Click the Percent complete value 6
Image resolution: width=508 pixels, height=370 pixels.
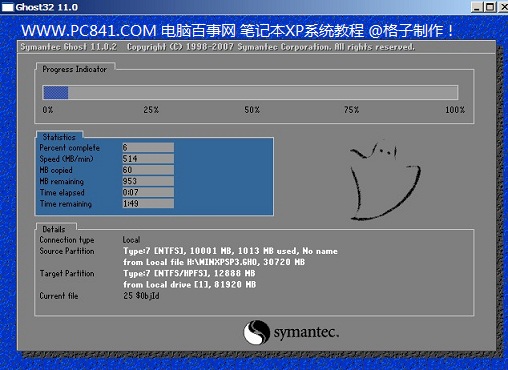(x=148, y=147)
